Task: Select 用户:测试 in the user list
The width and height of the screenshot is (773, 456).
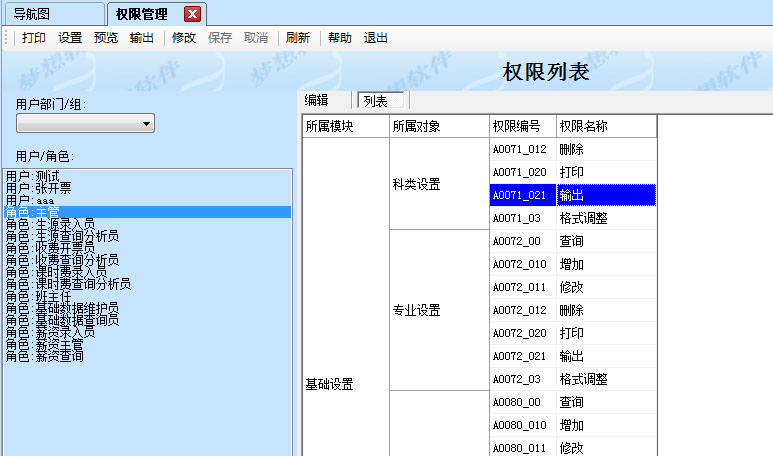Action: point(147,176)
